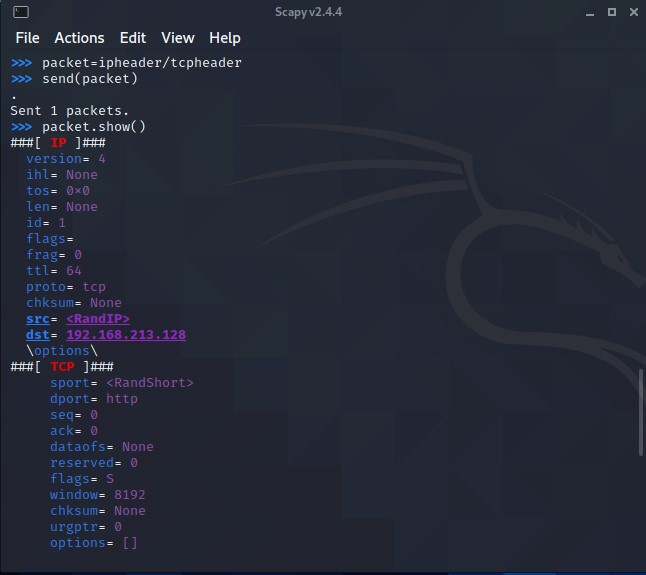Click the underlined src field label
The height and width of the screenshot is (575, 646).
point(38,319)
